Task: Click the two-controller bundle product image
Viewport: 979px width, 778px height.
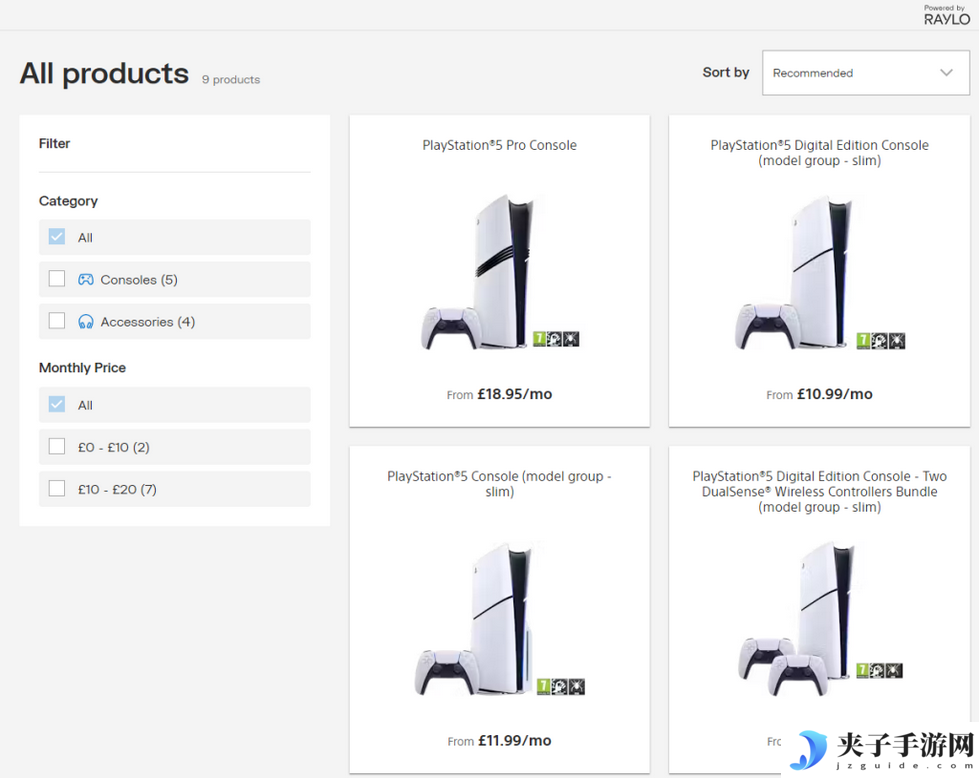Action: [819, 618]
